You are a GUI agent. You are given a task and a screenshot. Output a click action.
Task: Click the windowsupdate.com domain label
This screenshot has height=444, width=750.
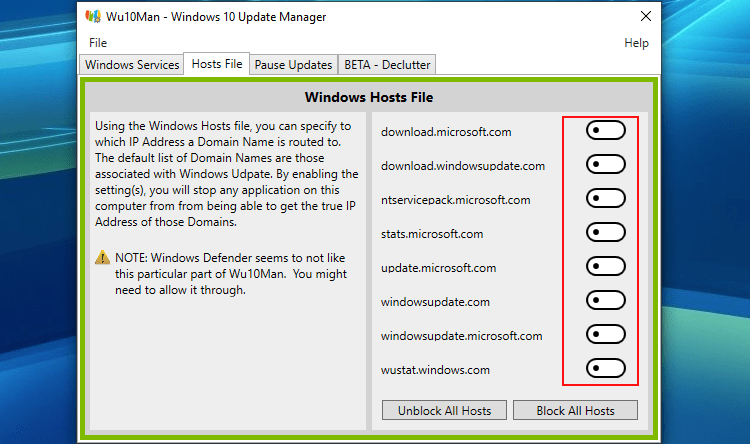[435, 302]
